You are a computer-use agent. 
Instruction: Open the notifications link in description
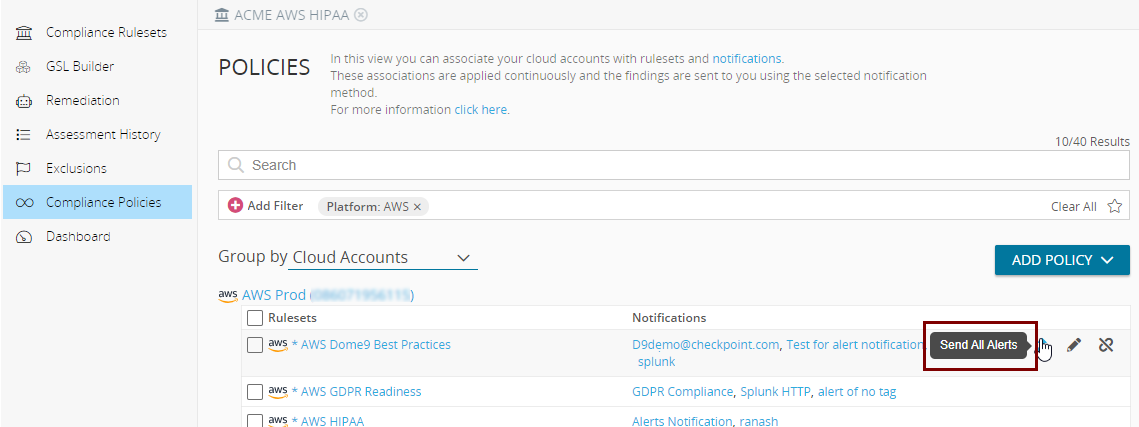click(x=747, y=59)
